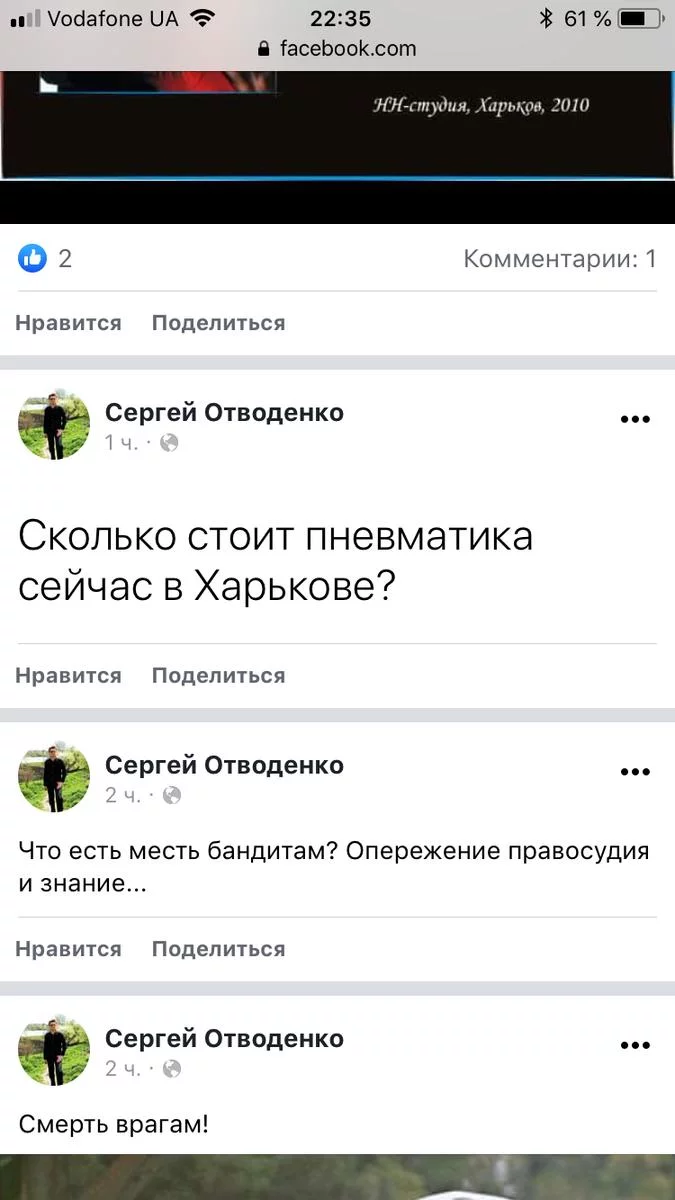Screen dimensions: 675x1200
Task: Open options menu on the revenge post
Action: [635, 771]
